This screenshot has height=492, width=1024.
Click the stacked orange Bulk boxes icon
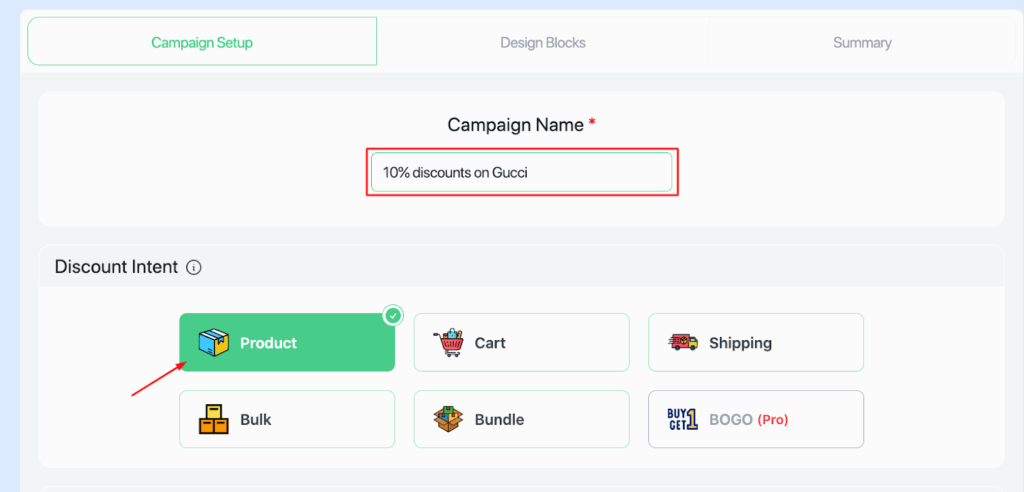(x=214, y=419)
